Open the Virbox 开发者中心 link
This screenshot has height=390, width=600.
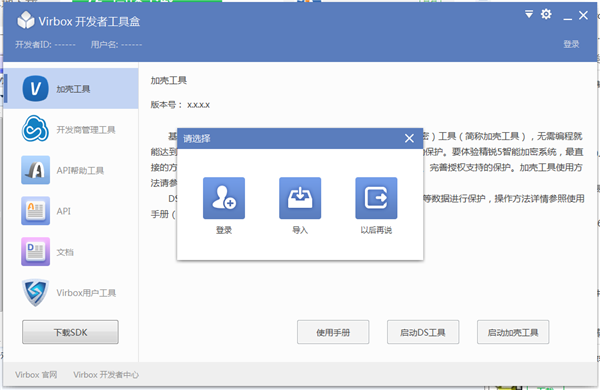[106, 375]
